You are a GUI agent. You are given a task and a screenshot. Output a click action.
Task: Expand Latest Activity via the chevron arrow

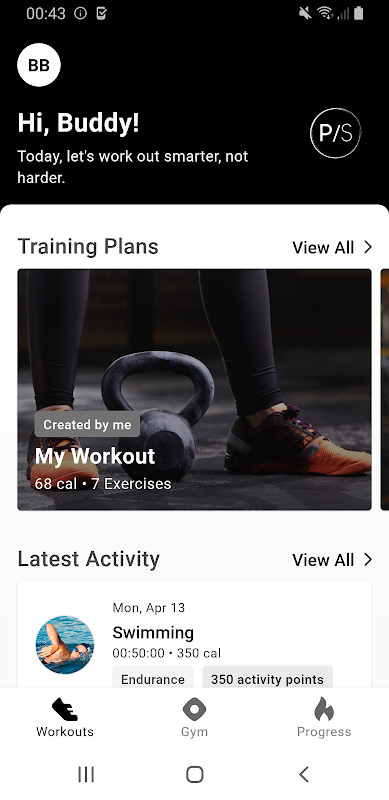point(368,560)
